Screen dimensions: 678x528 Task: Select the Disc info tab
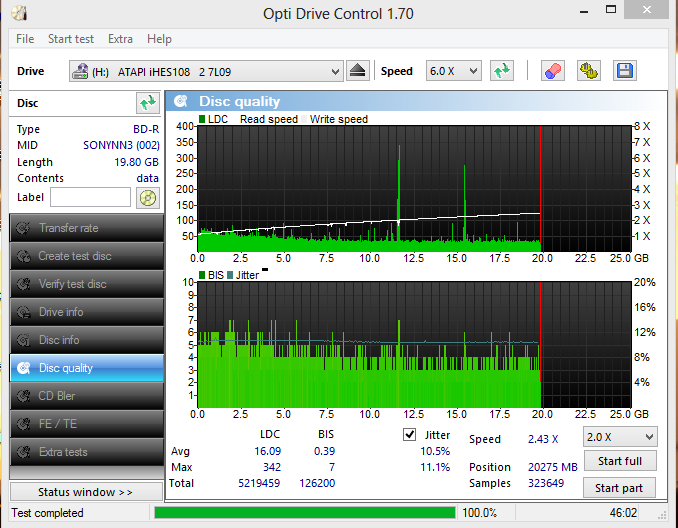click(87, 340)
